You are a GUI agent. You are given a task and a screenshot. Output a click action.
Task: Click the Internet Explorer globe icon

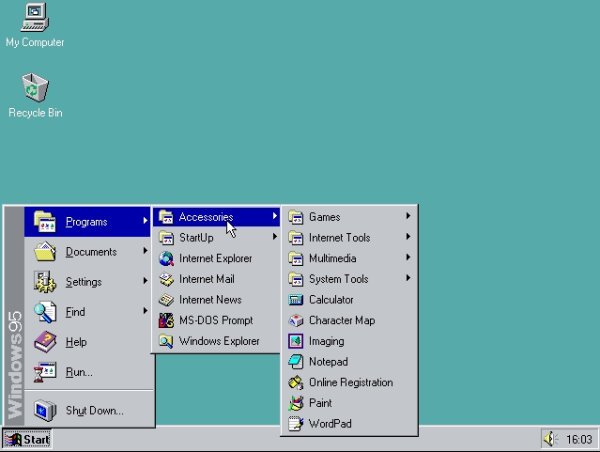click(x=166, y=259)
